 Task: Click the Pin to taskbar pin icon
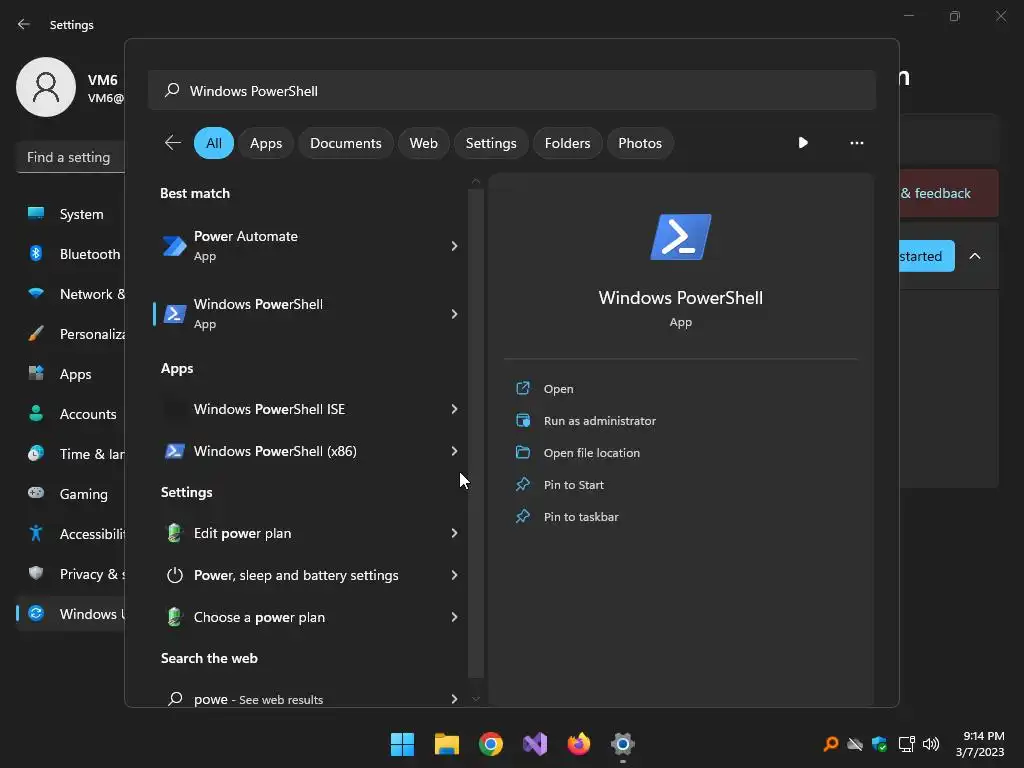pos(523,517)
